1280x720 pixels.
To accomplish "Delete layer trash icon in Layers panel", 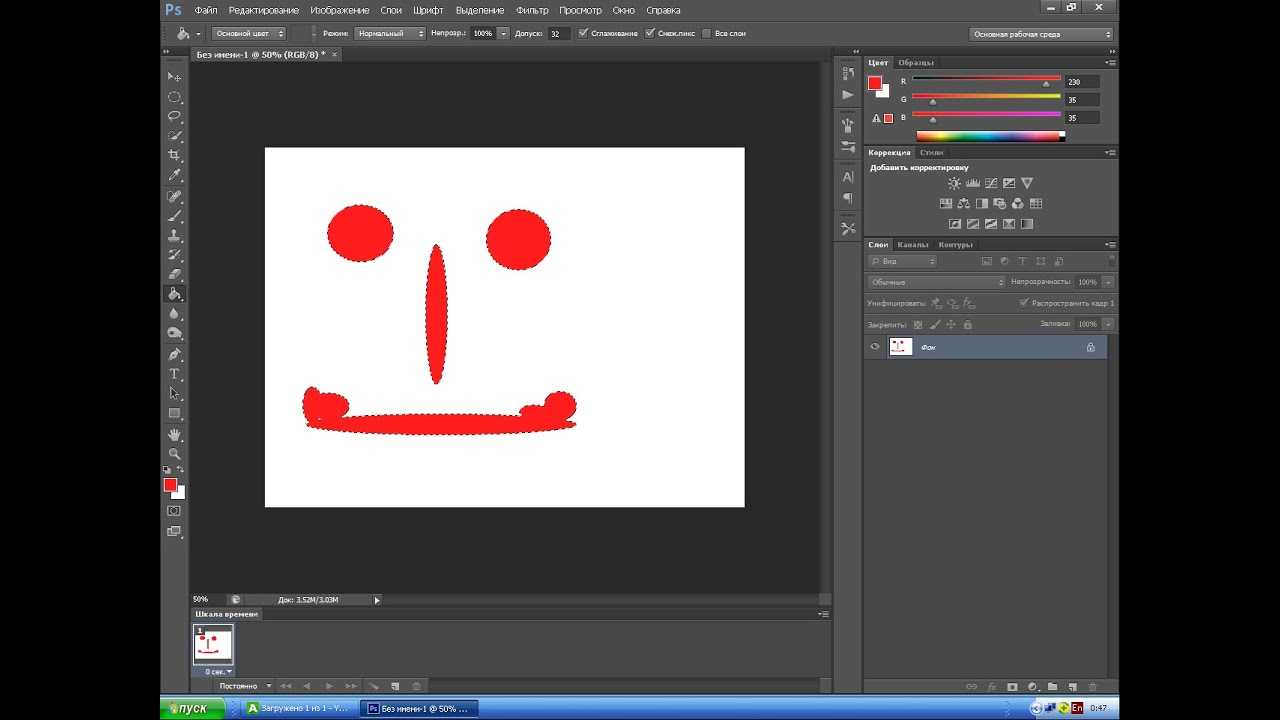I will [1092, 687].
